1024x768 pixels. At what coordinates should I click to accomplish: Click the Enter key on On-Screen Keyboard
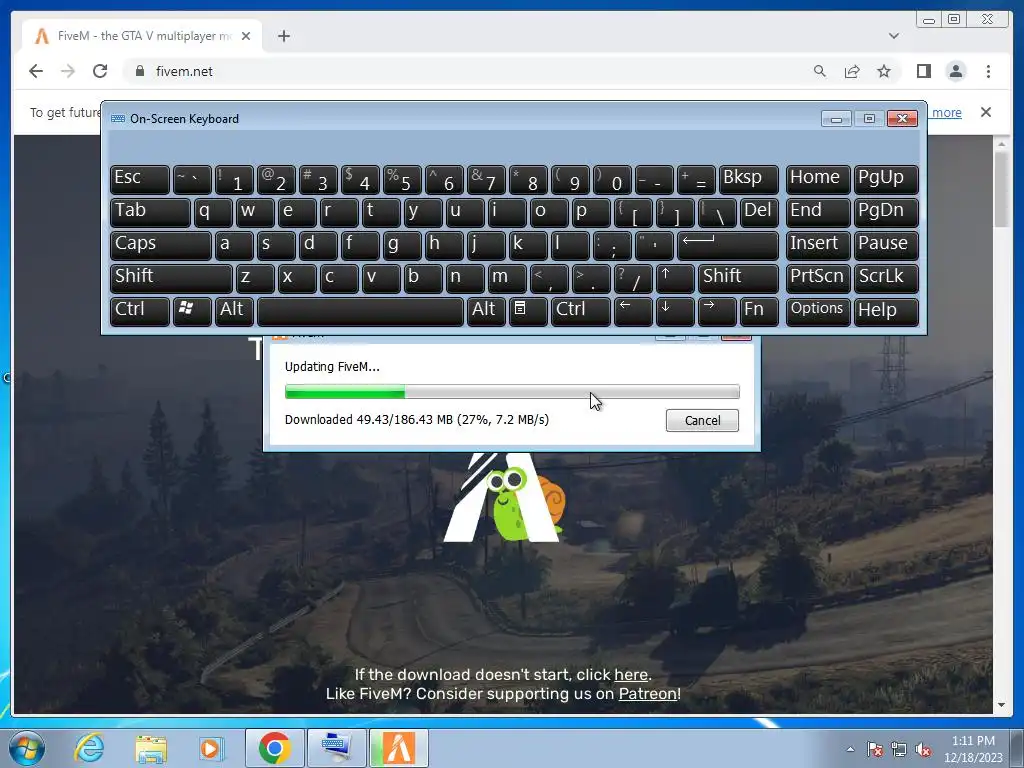[x=728, y=246]
